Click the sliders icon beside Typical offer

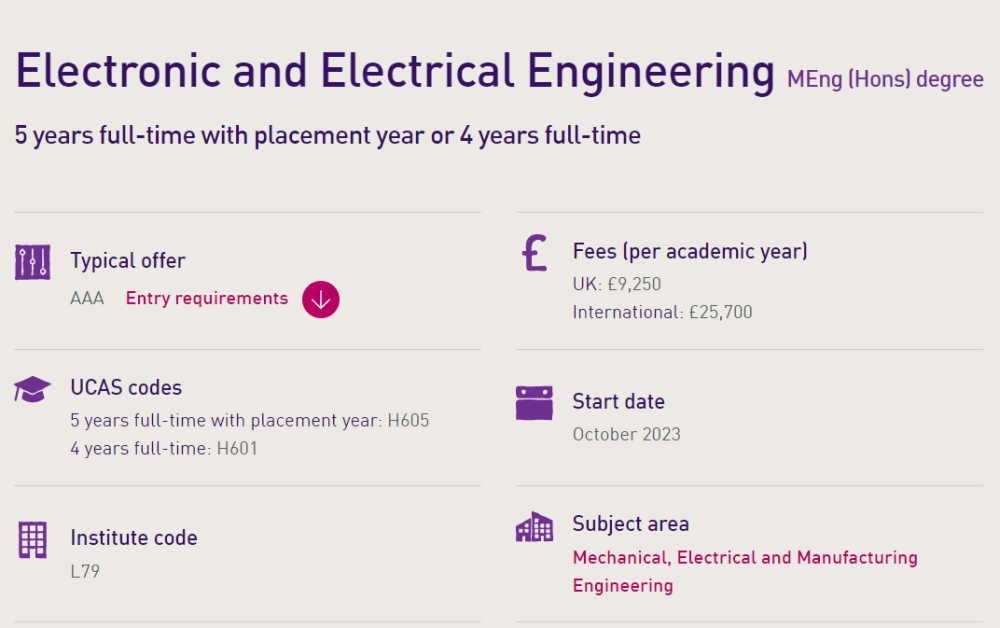[x=33, y=262]
